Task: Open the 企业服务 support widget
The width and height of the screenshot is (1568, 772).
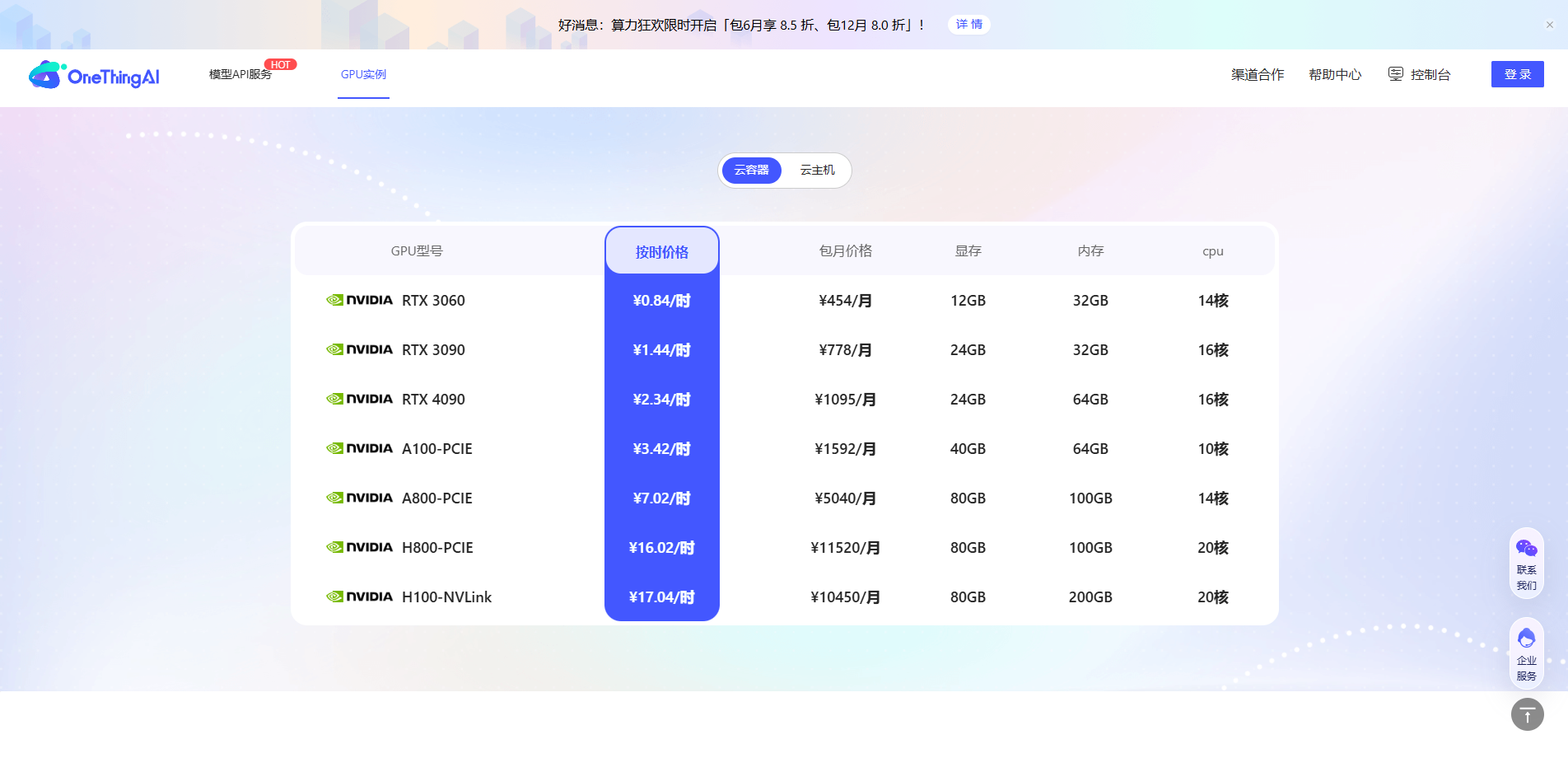Action: [1527, 654]
